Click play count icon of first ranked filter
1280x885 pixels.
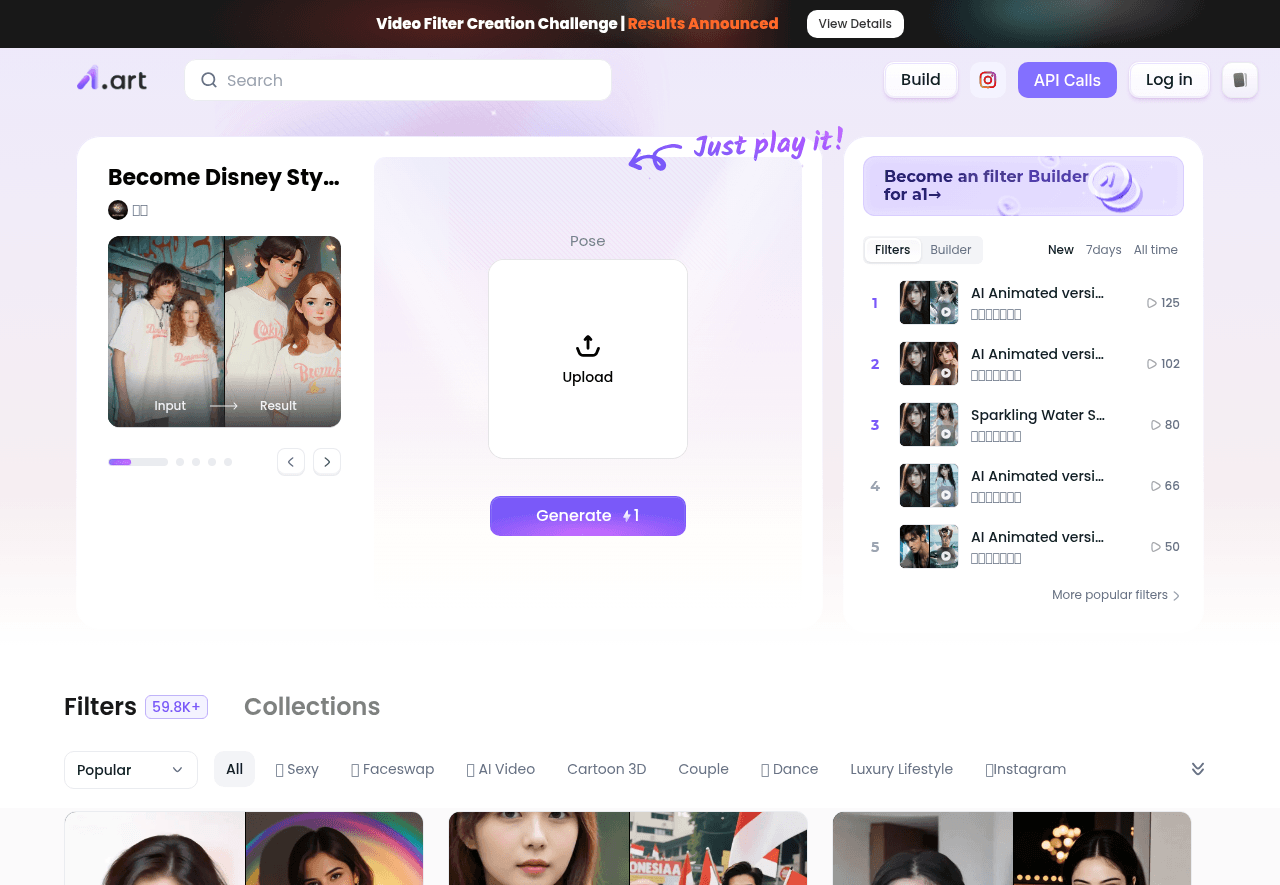pyautogui.click(x=1151, y=303)
